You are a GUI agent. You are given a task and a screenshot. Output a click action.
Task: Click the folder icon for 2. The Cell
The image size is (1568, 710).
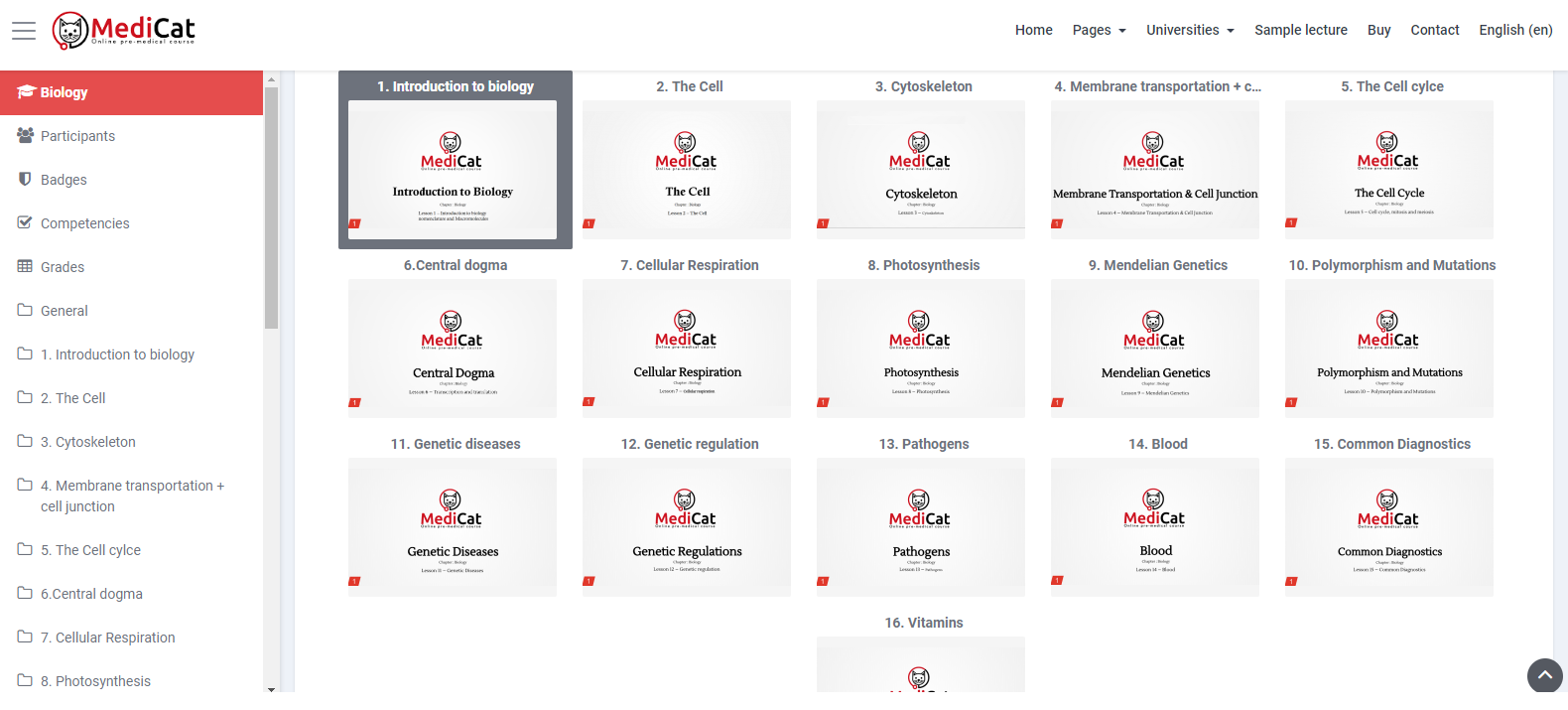pos(25,397)
